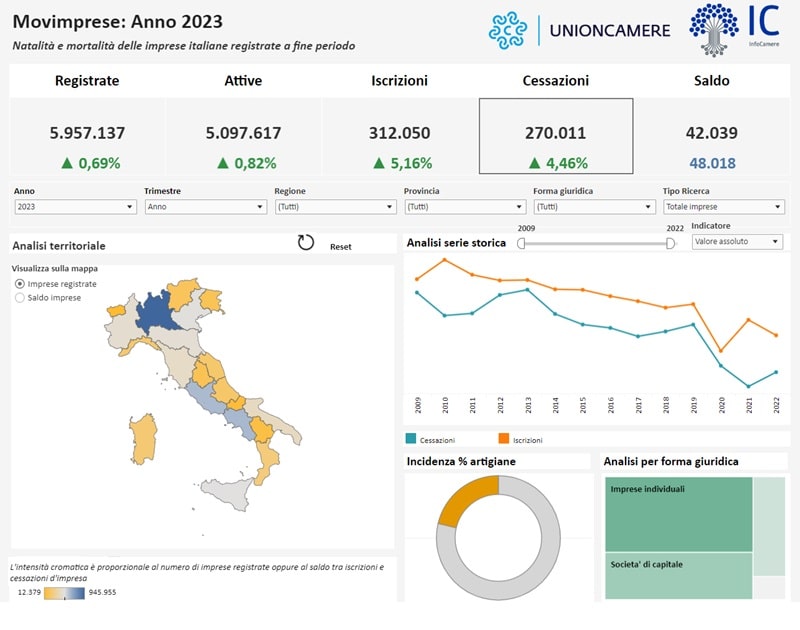Expand the Forma giuridica filter

592,207
